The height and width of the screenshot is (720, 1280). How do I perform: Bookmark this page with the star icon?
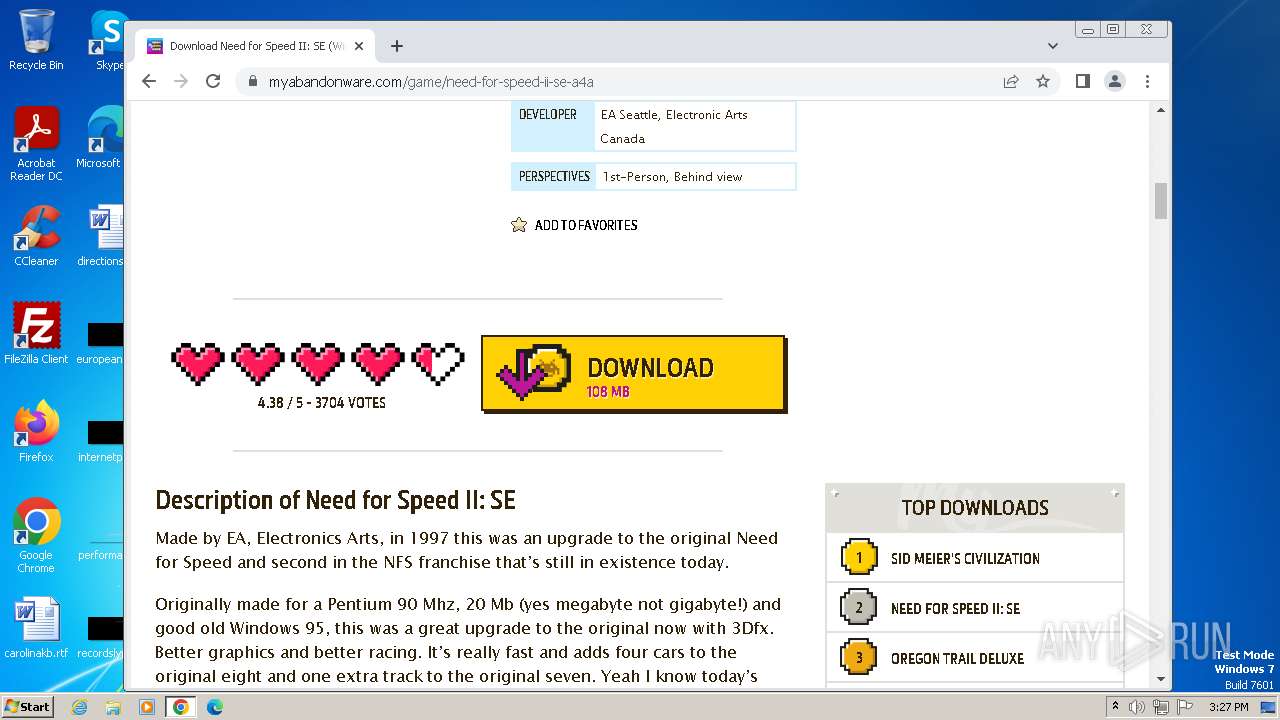point(1043,81)
